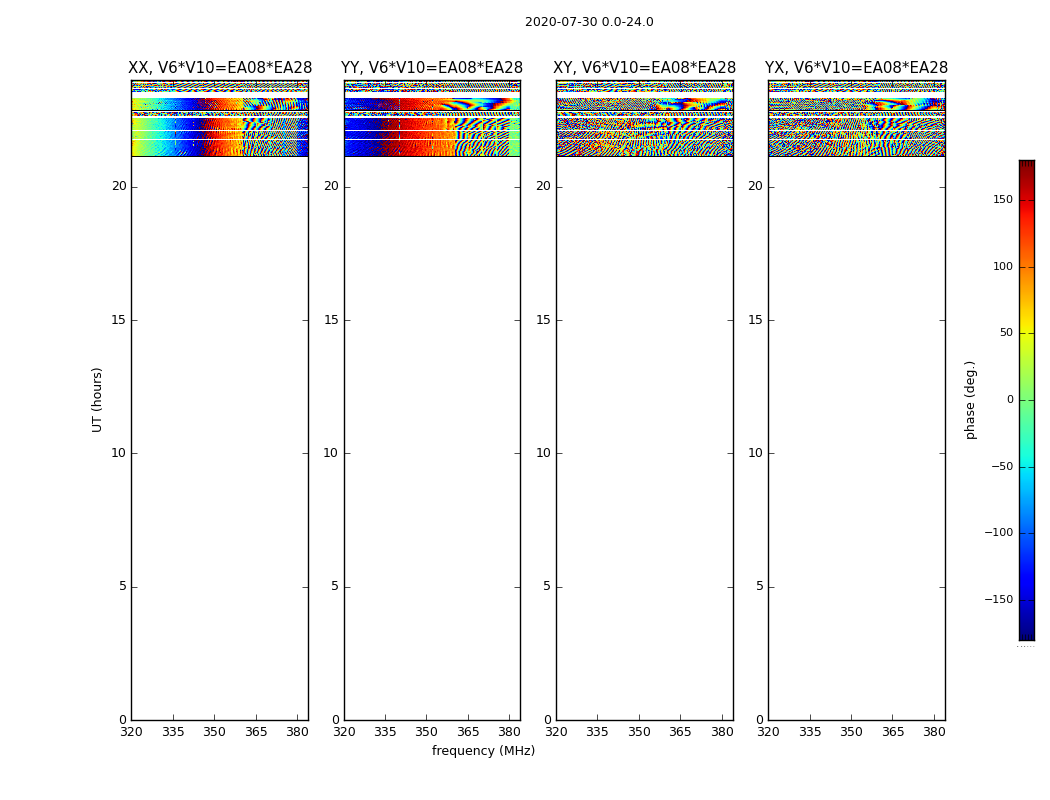Click the 15 hour tick beside XY panel

(543, 320)
